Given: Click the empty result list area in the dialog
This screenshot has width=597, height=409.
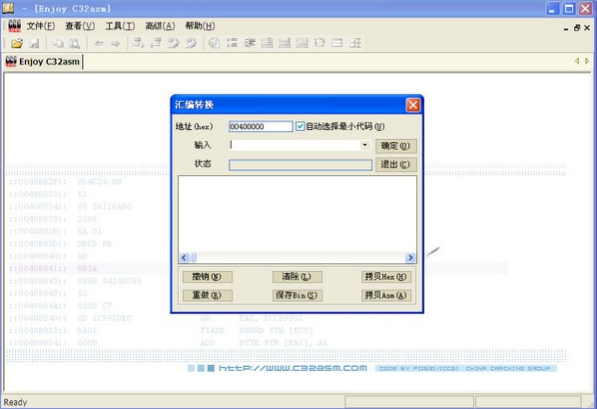Looking at the screenshot, I should (x=297, y=214).
